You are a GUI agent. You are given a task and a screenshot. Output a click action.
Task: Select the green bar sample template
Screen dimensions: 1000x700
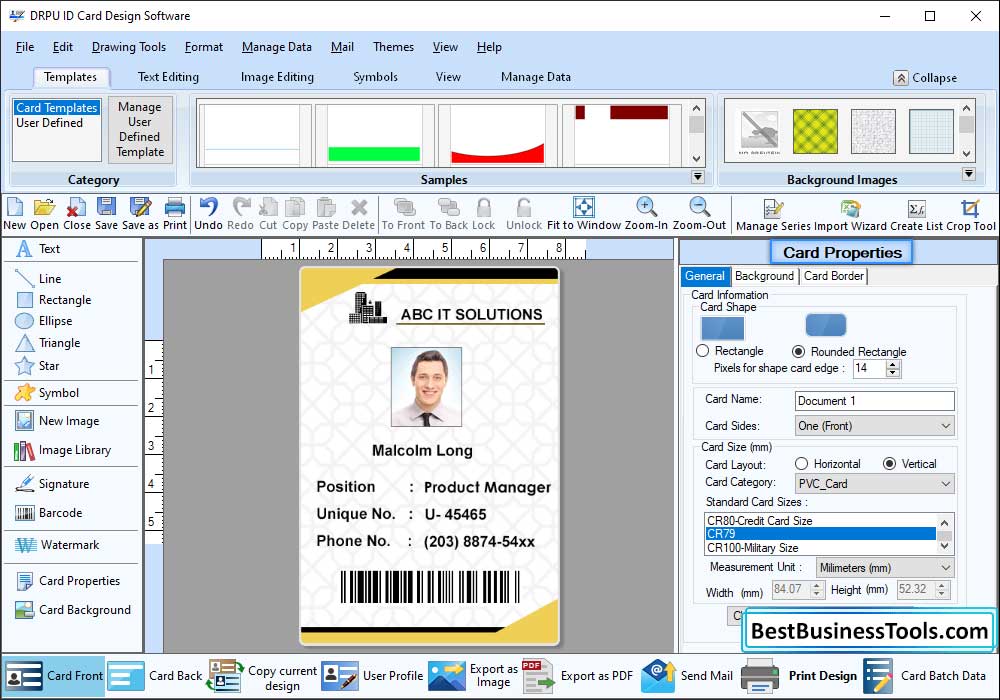point(374,135)
